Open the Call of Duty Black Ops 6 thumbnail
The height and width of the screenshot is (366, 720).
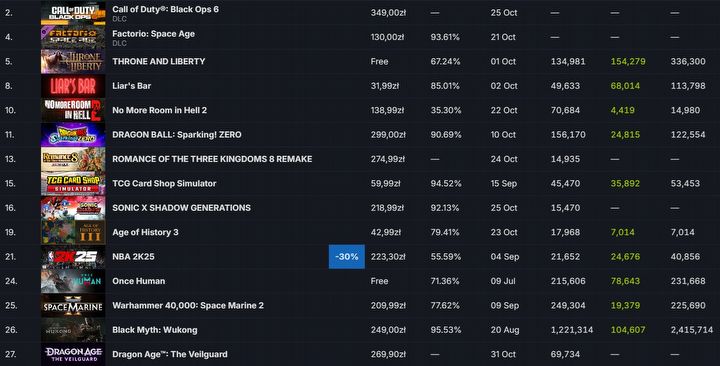coord(73,13)
